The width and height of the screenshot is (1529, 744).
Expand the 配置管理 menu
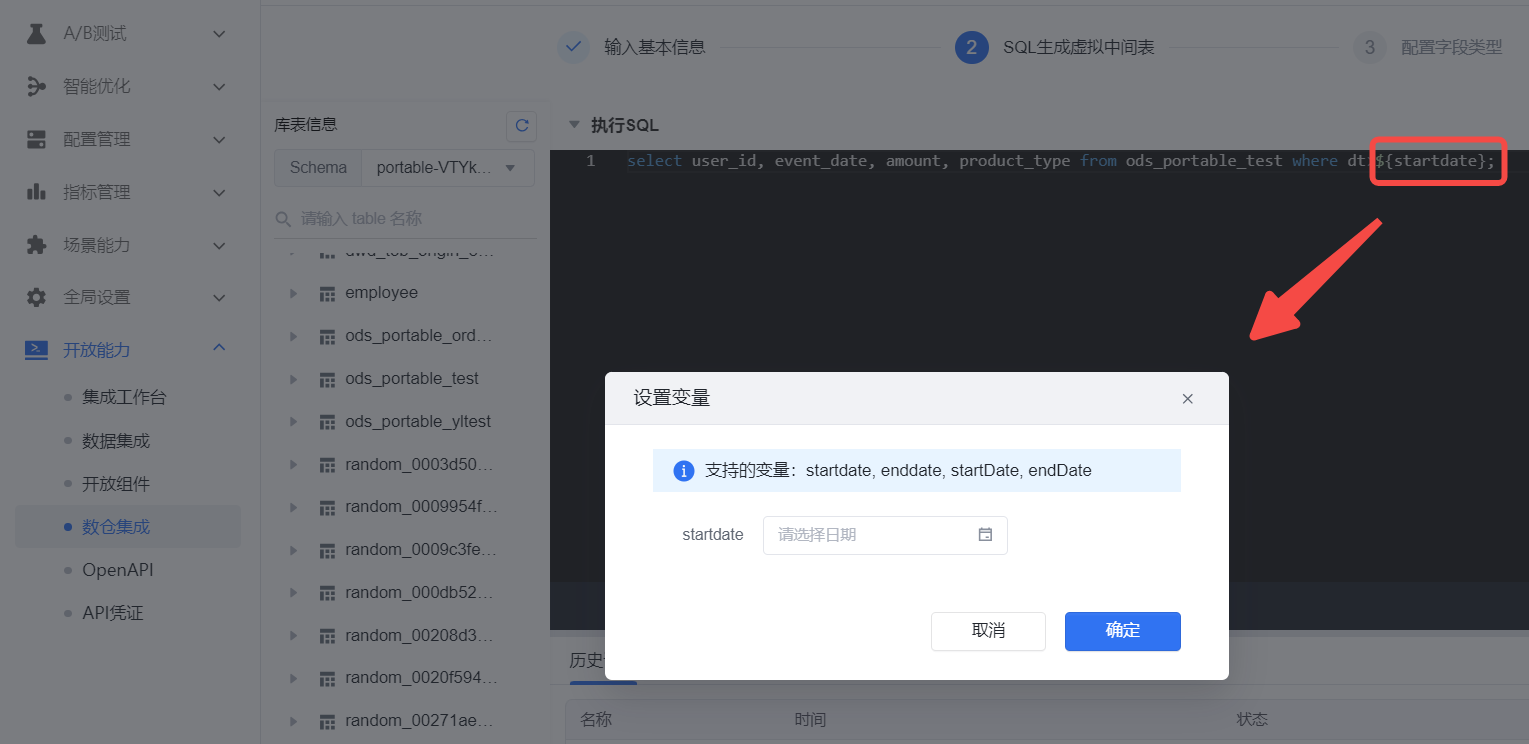[220, 139]
